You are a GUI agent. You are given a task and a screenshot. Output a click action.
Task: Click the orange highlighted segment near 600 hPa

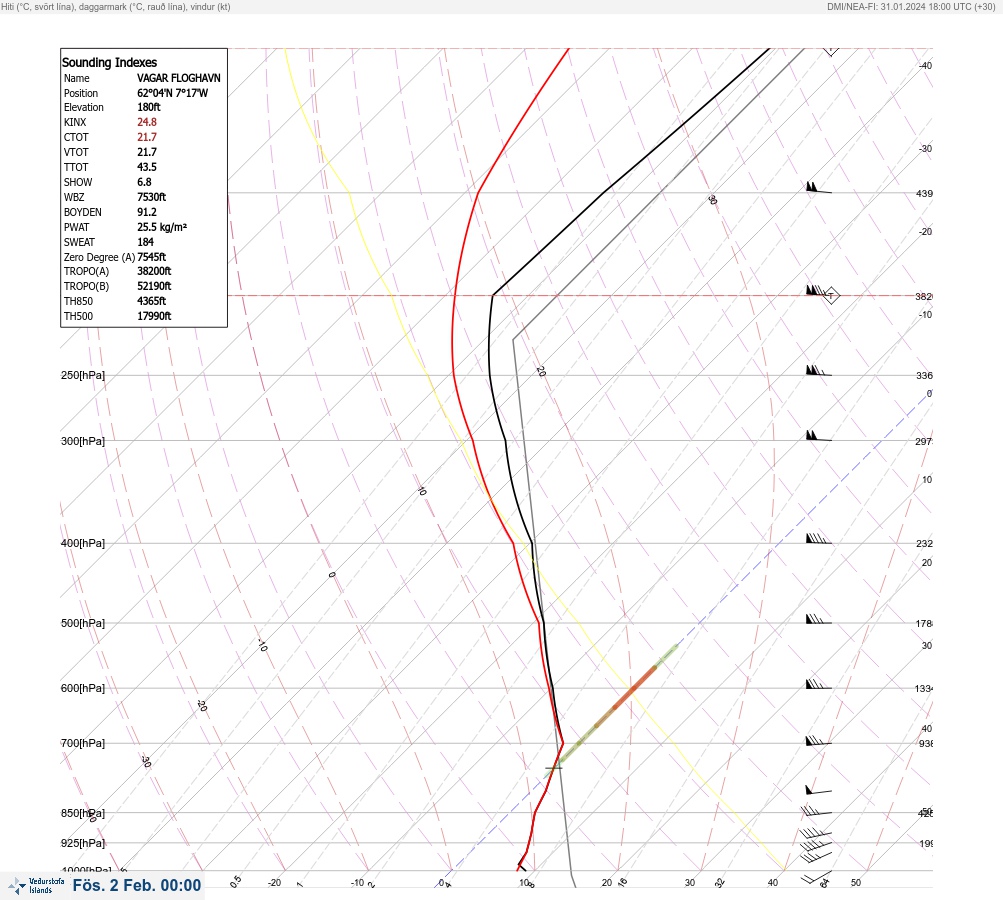pos(635,688)
